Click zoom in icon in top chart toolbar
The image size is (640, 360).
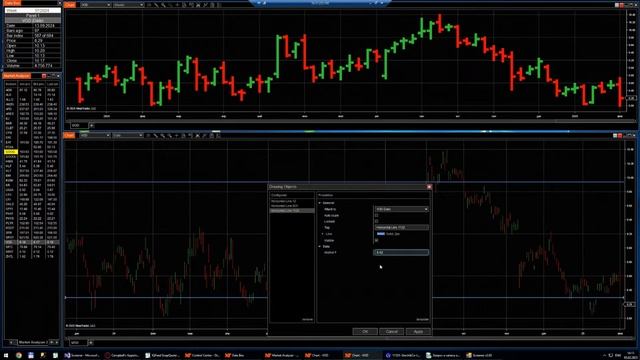[163, 5]
